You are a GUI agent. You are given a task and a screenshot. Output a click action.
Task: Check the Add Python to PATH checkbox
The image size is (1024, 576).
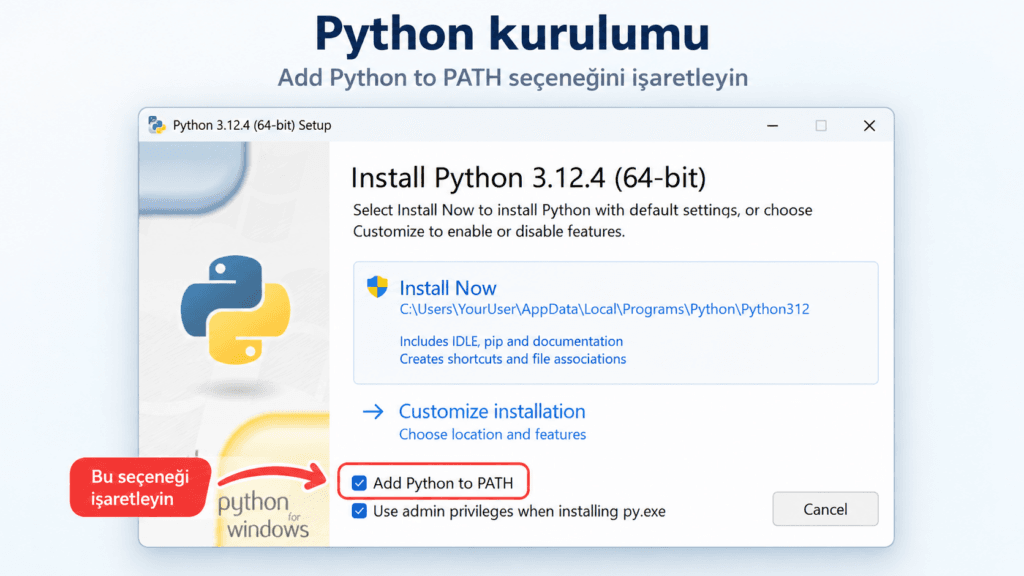pos(359,483)
